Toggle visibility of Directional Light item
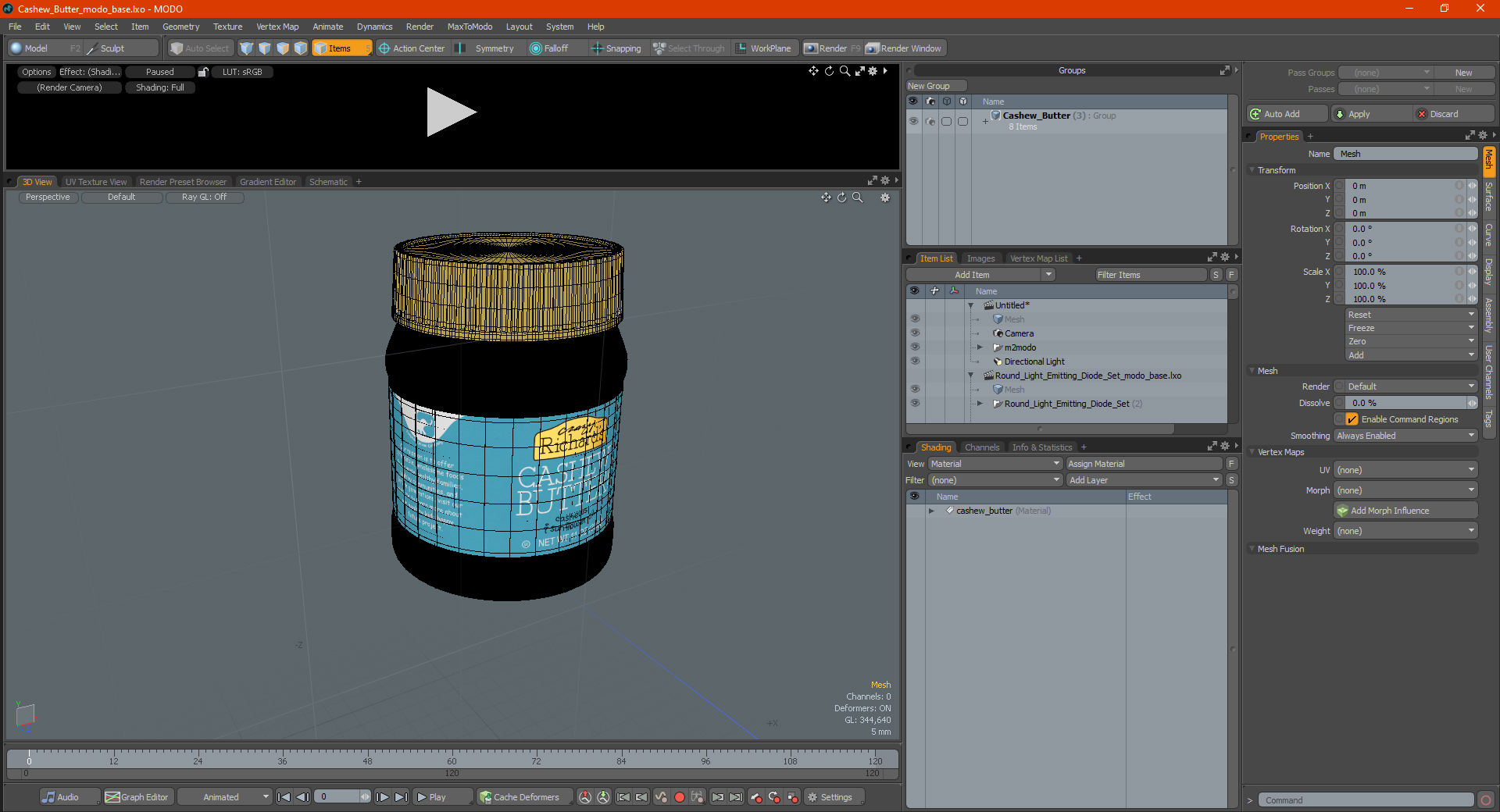The width and height of the screenshot is (1500, 812). (915, 361)
